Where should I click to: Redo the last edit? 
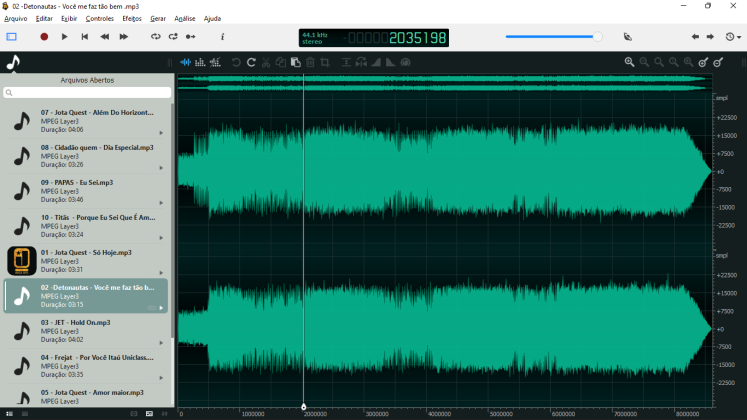(x=251, y=62)
